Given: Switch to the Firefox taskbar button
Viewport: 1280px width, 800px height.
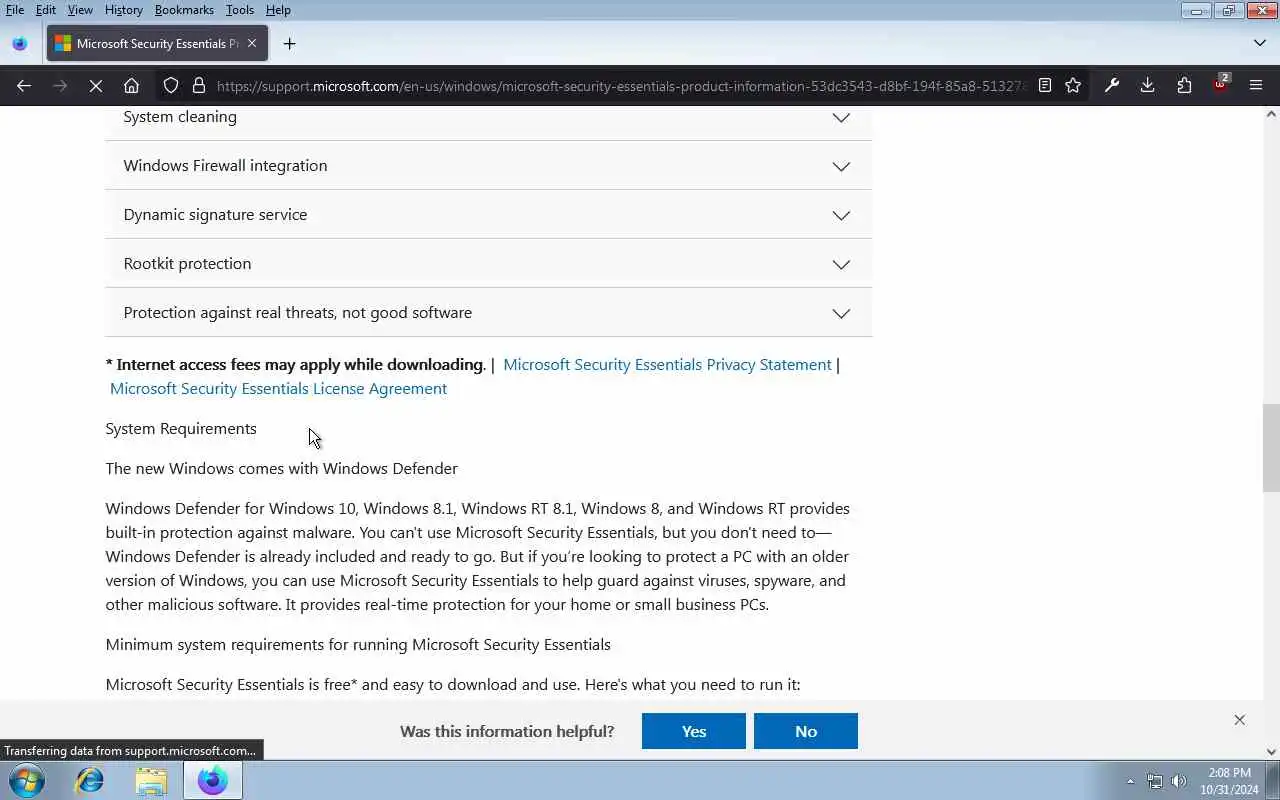Looking at the screenshot, I should click(212, 780).
